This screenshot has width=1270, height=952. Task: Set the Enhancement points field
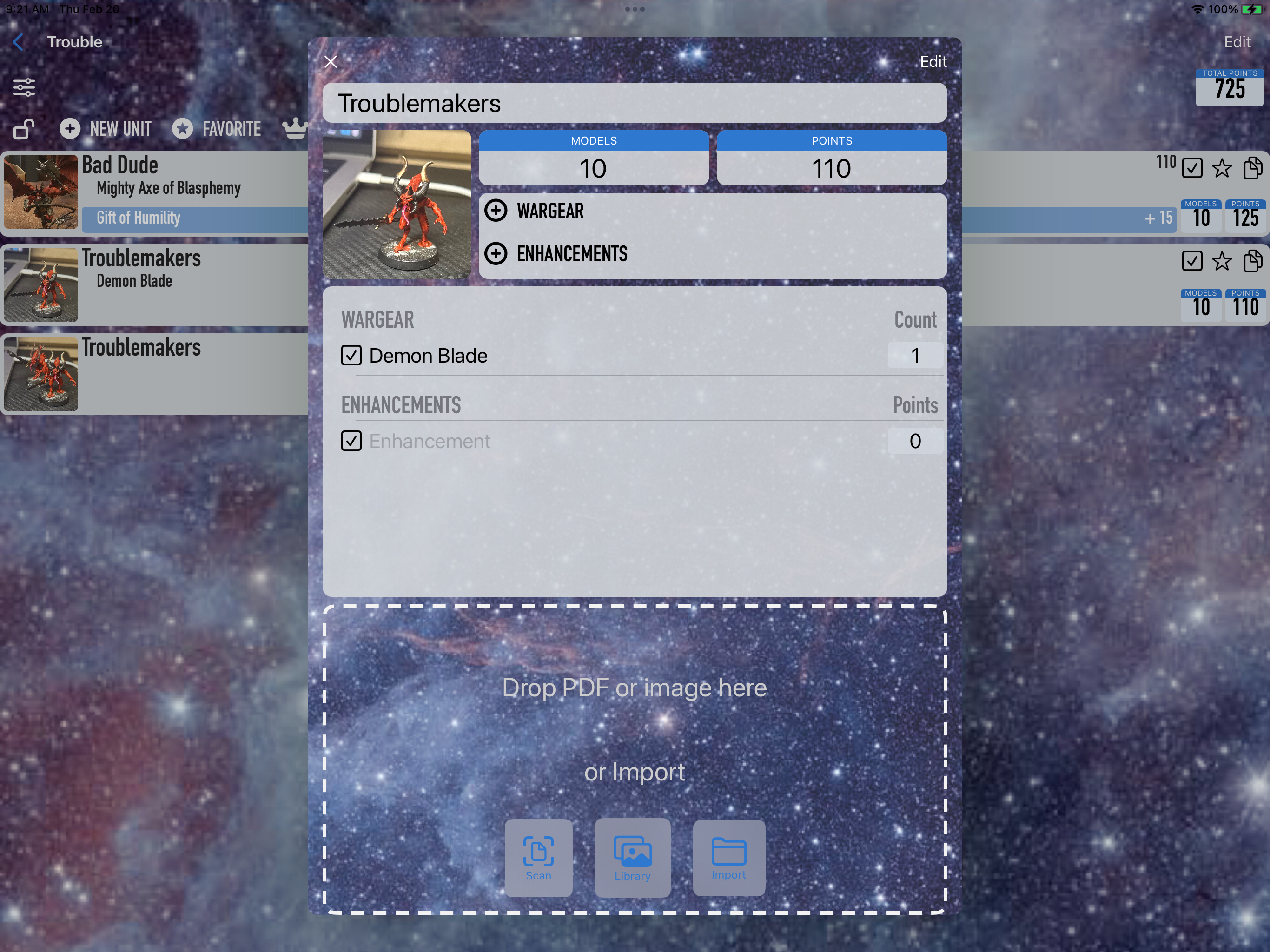click(x=915, y=441)
